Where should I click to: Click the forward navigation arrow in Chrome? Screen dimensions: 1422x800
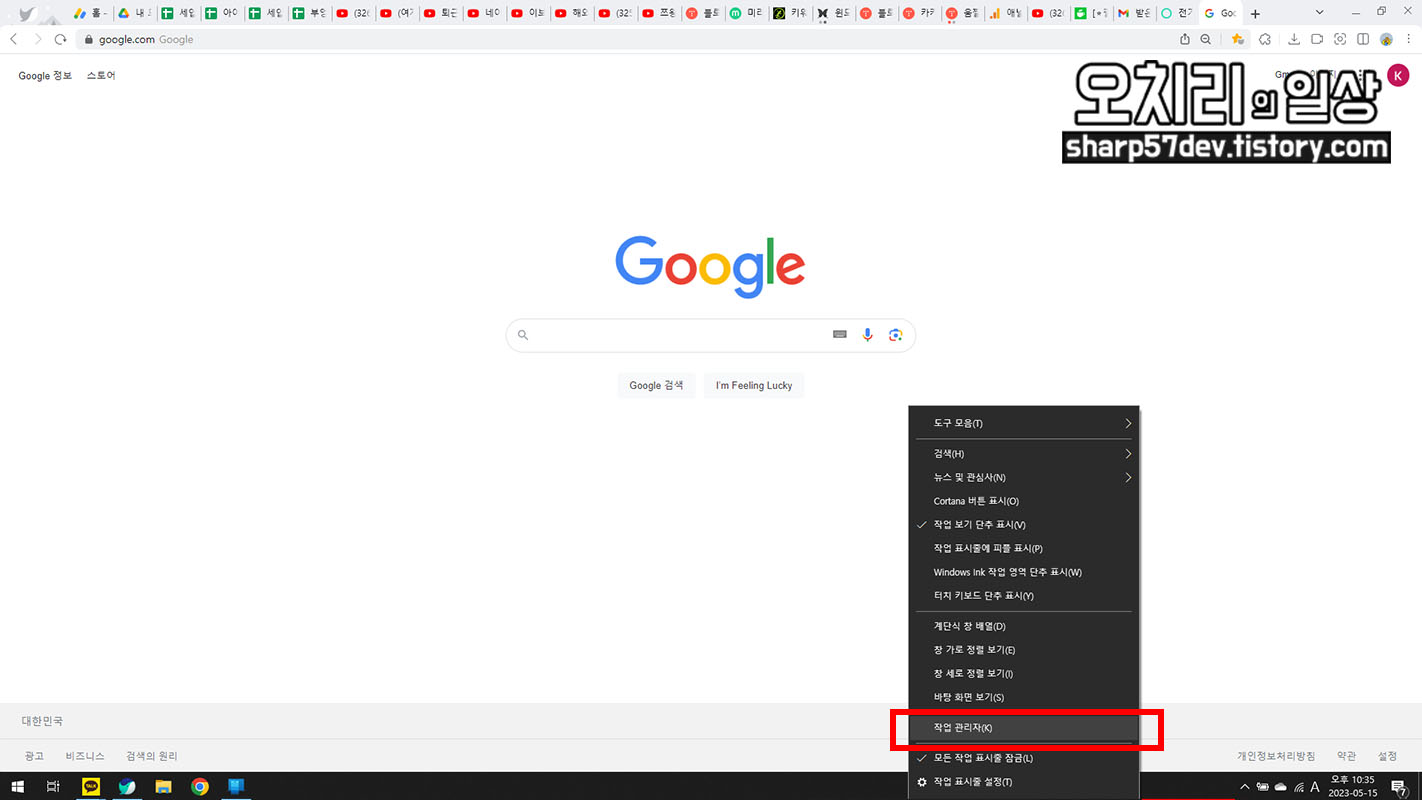pyautogui.click(x=37, y=39)
